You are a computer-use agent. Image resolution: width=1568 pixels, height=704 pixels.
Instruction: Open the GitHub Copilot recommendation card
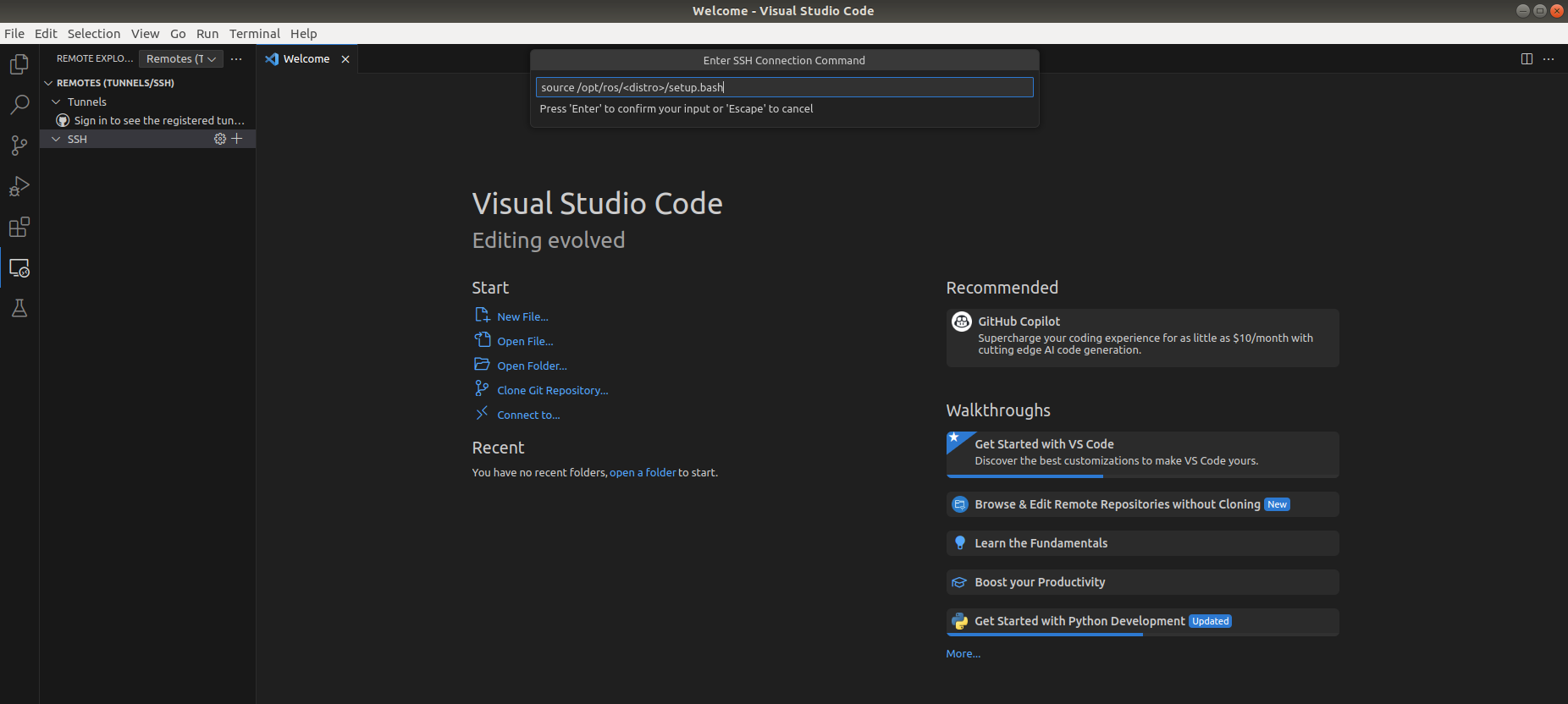[1142, 338]
